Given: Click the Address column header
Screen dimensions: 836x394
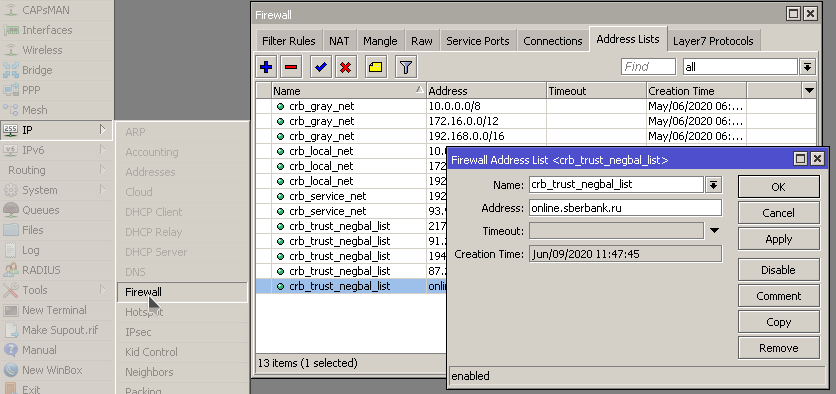Looking at the screenshot, I should (x=486, y=91).
